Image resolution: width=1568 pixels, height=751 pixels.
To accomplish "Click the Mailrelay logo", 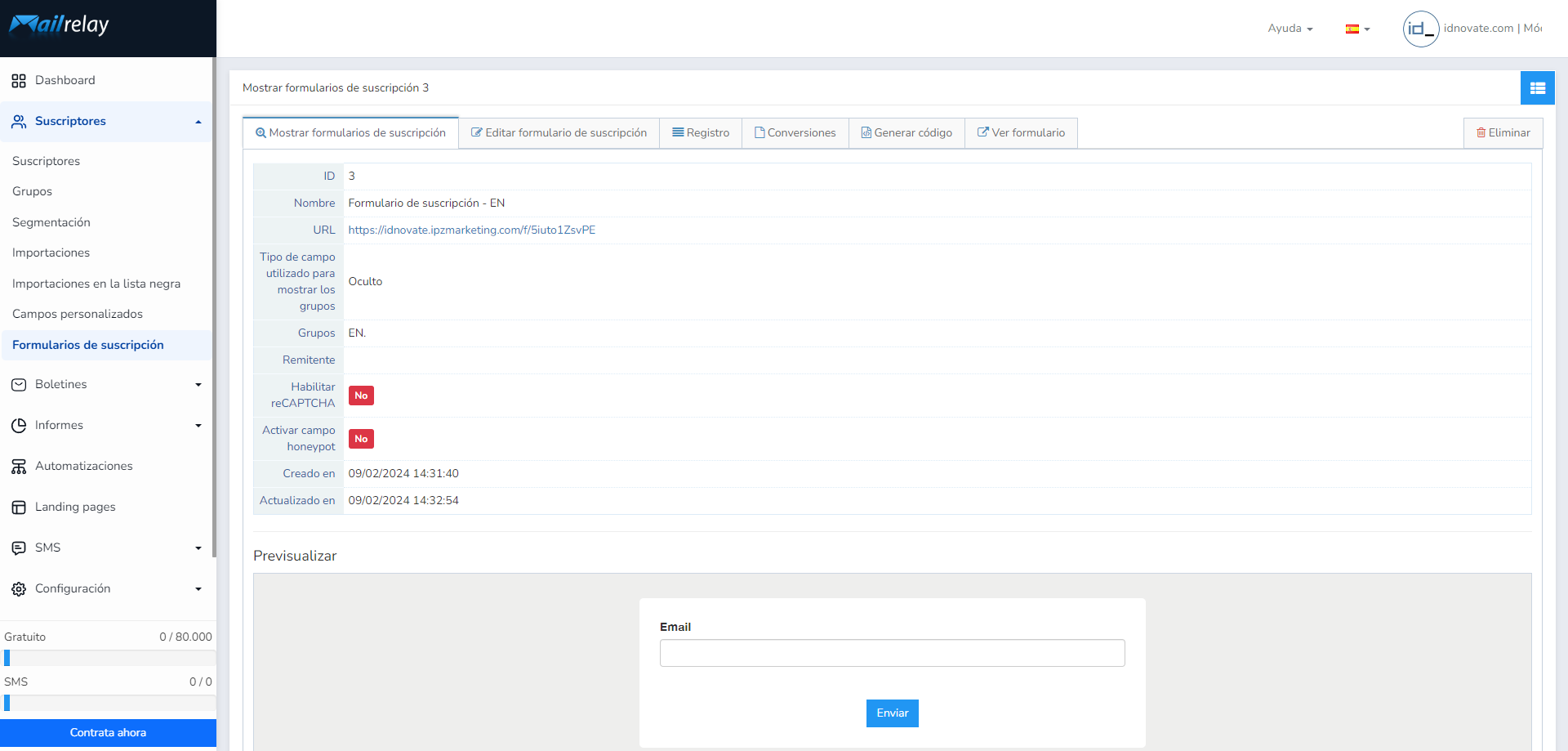I will tap(59, 25).
